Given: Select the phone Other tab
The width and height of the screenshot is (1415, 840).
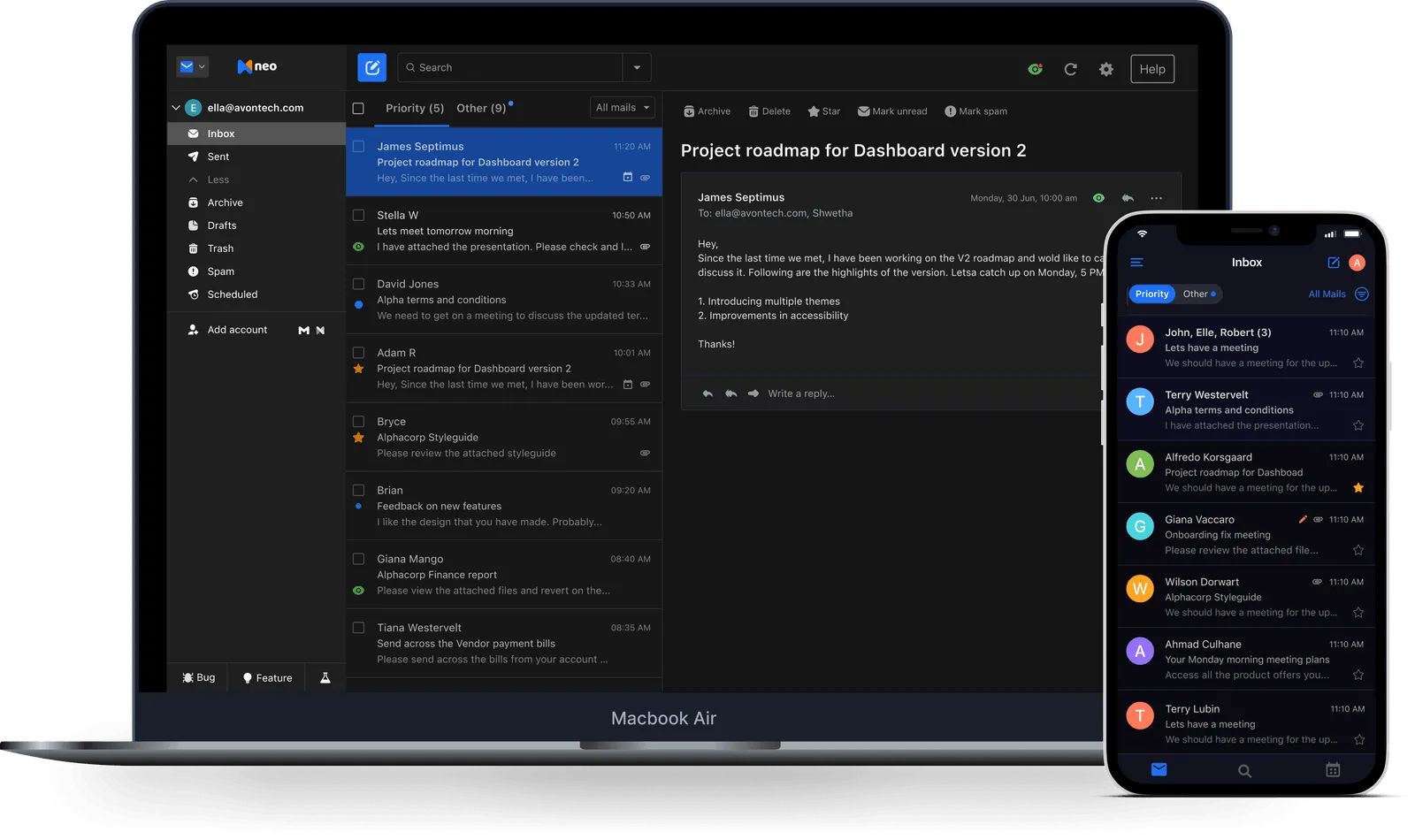Looking at the screenshot, I should [1198, 294].
